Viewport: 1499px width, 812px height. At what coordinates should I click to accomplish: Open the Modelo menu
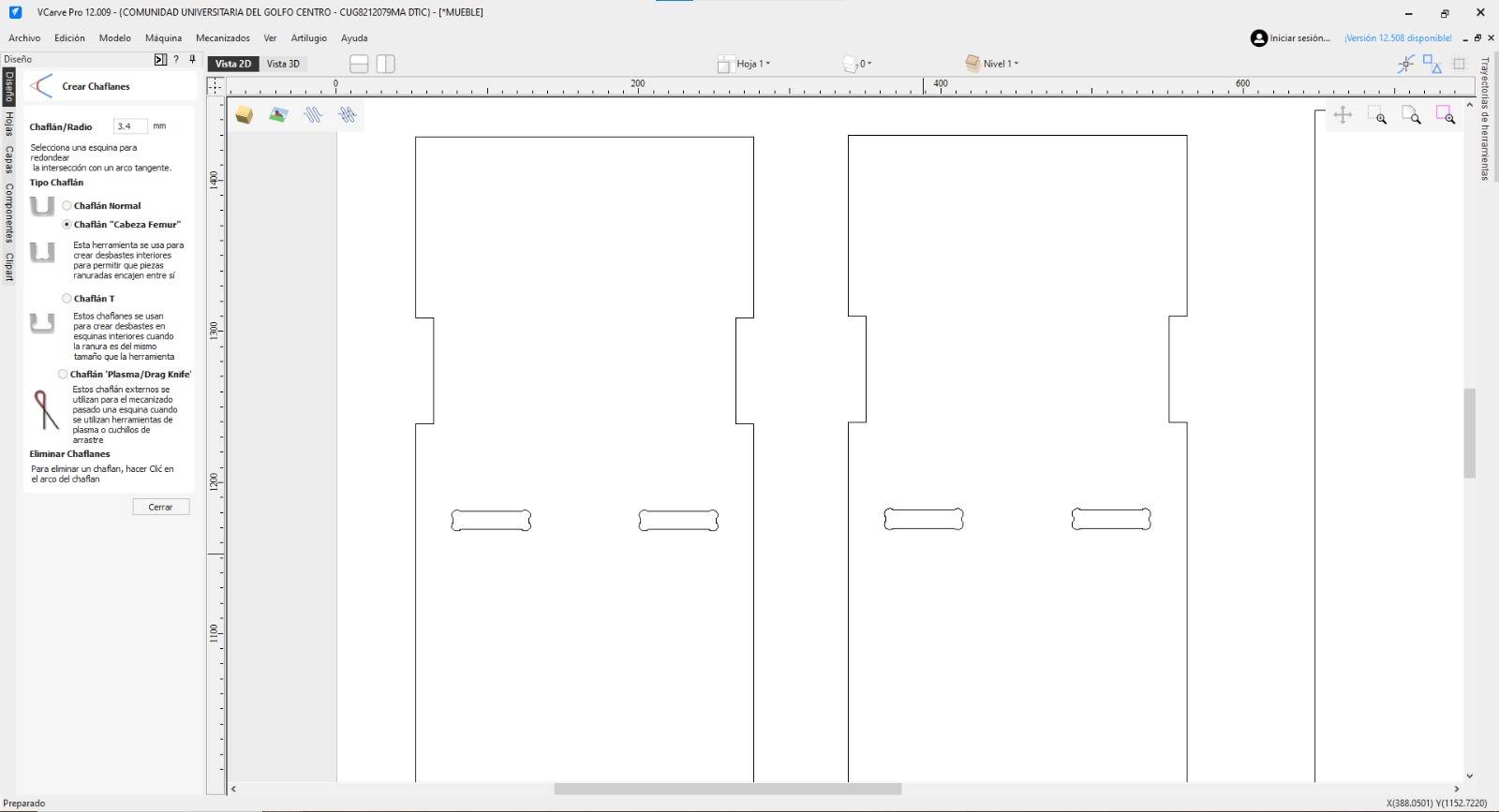click(115, 38)
